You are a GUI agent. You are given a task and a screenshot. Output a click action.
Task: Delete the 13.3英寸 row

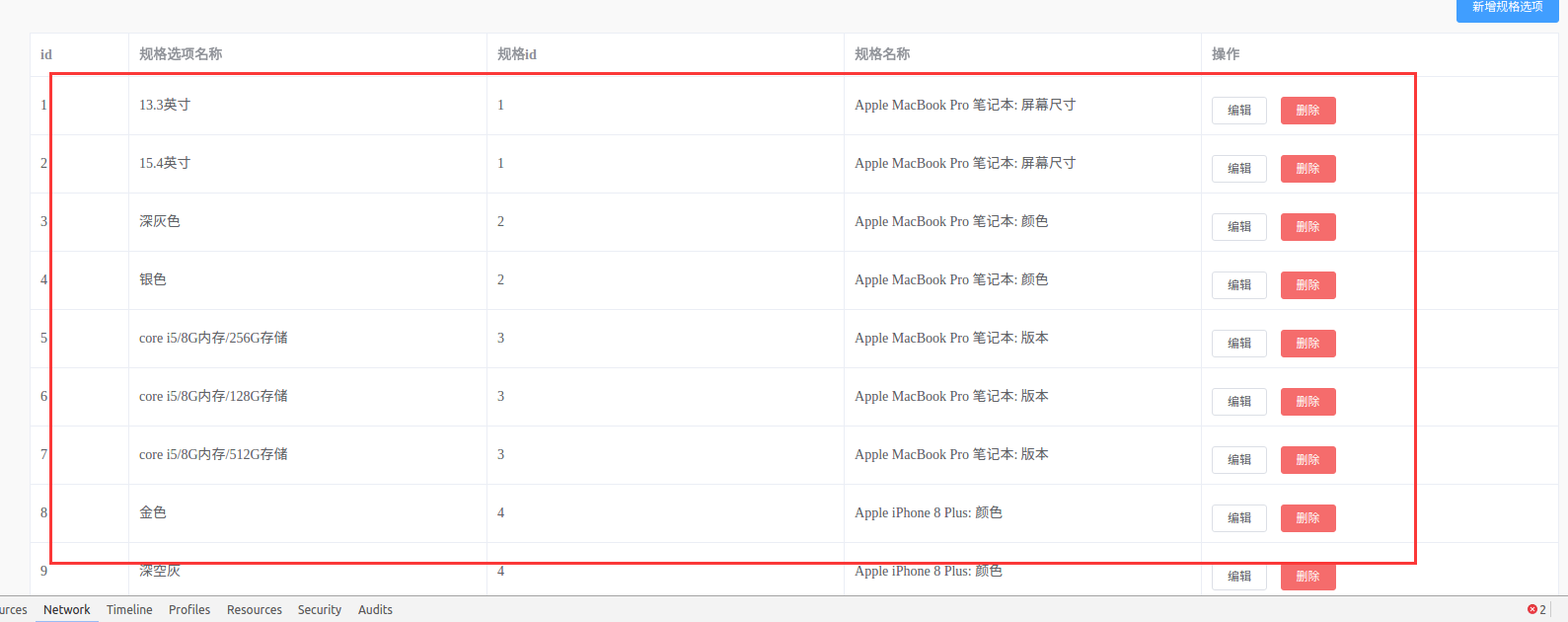click(1307, 111)
